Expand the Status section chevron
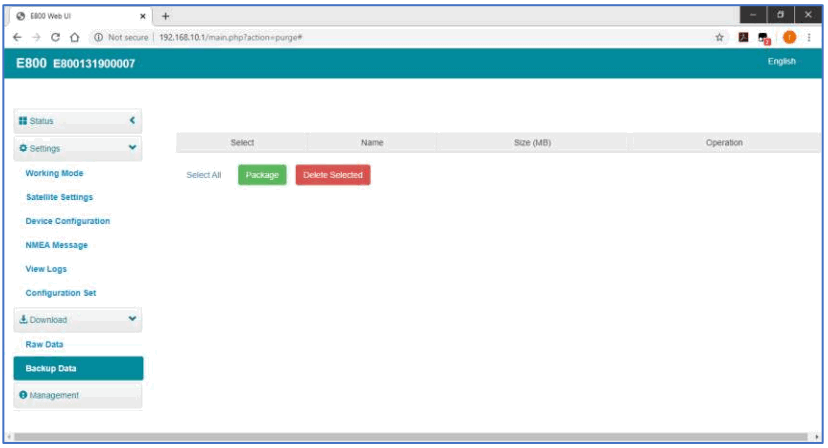 (x=132, y=120)
